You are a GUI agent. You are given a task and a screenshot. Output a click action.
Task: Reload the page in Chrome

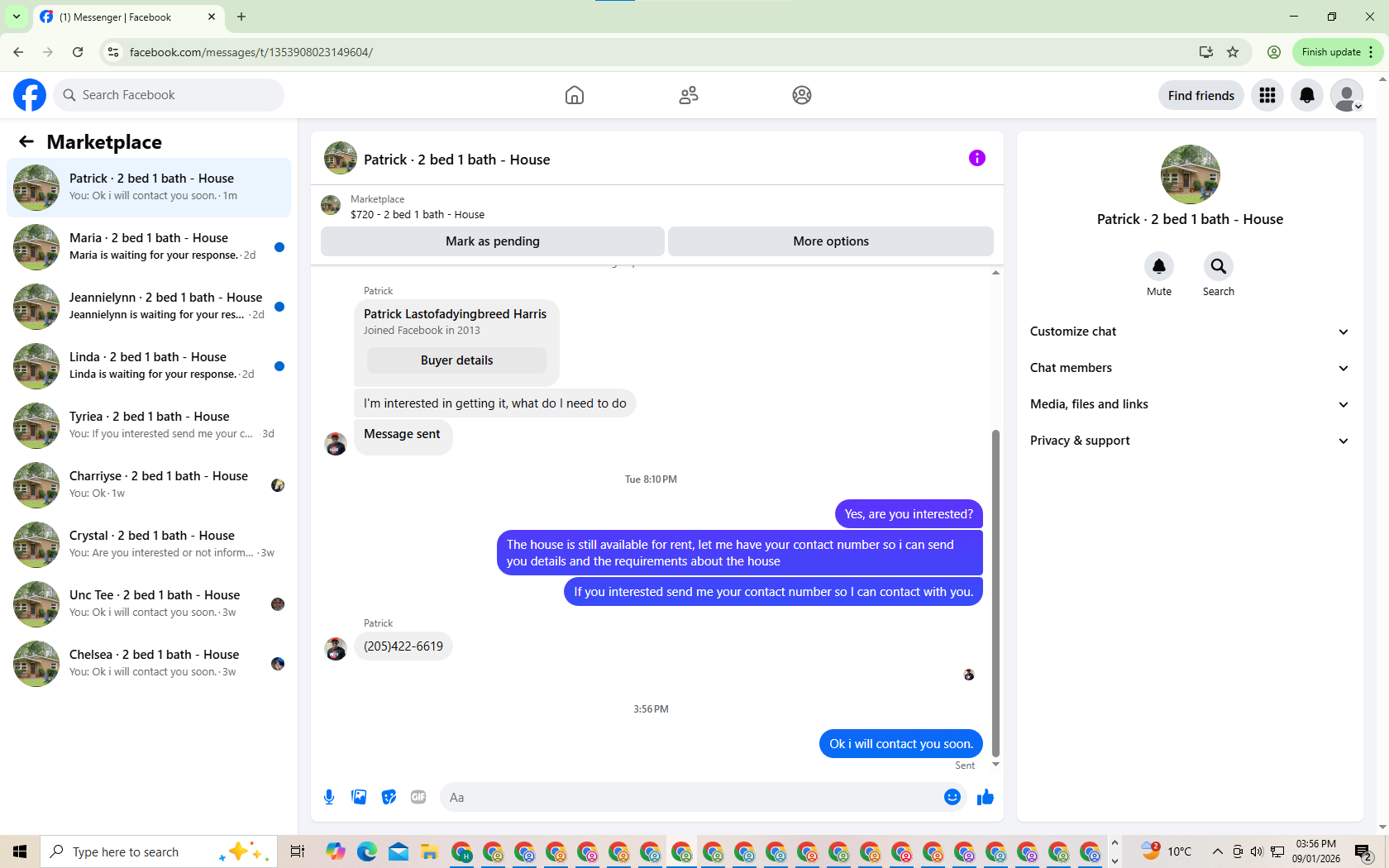pyautogui.click(x=78, y=52)
